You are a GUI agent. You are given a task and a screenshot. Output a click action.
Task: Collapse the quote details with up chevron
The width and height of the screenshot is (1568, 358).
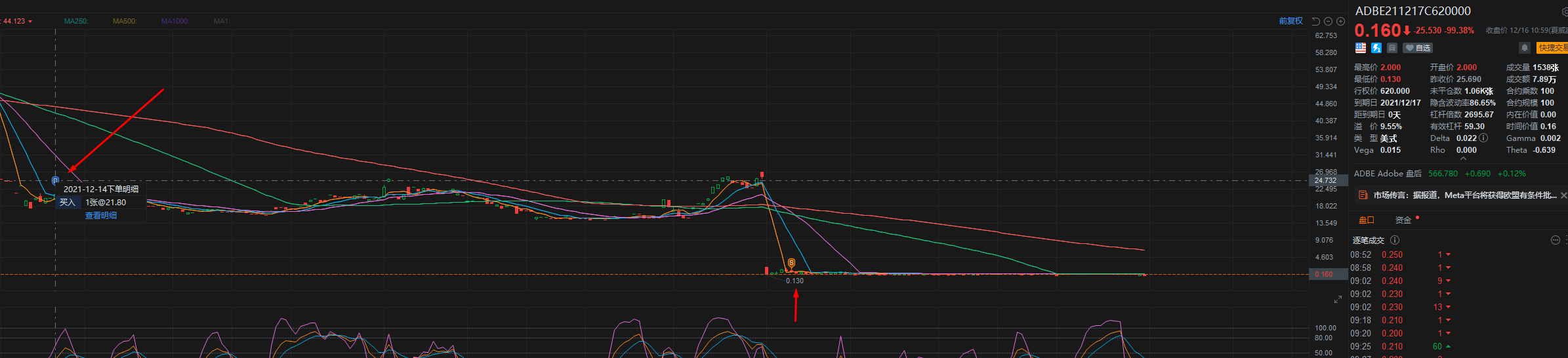(x=1462, y=158)
